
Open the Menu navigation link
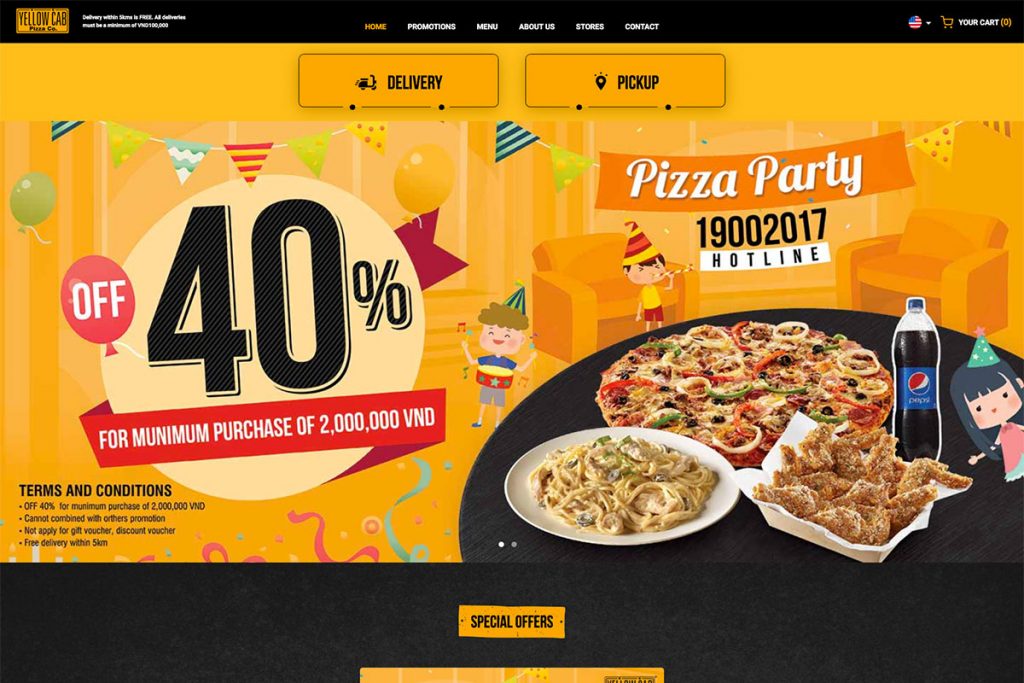point(487,27)
